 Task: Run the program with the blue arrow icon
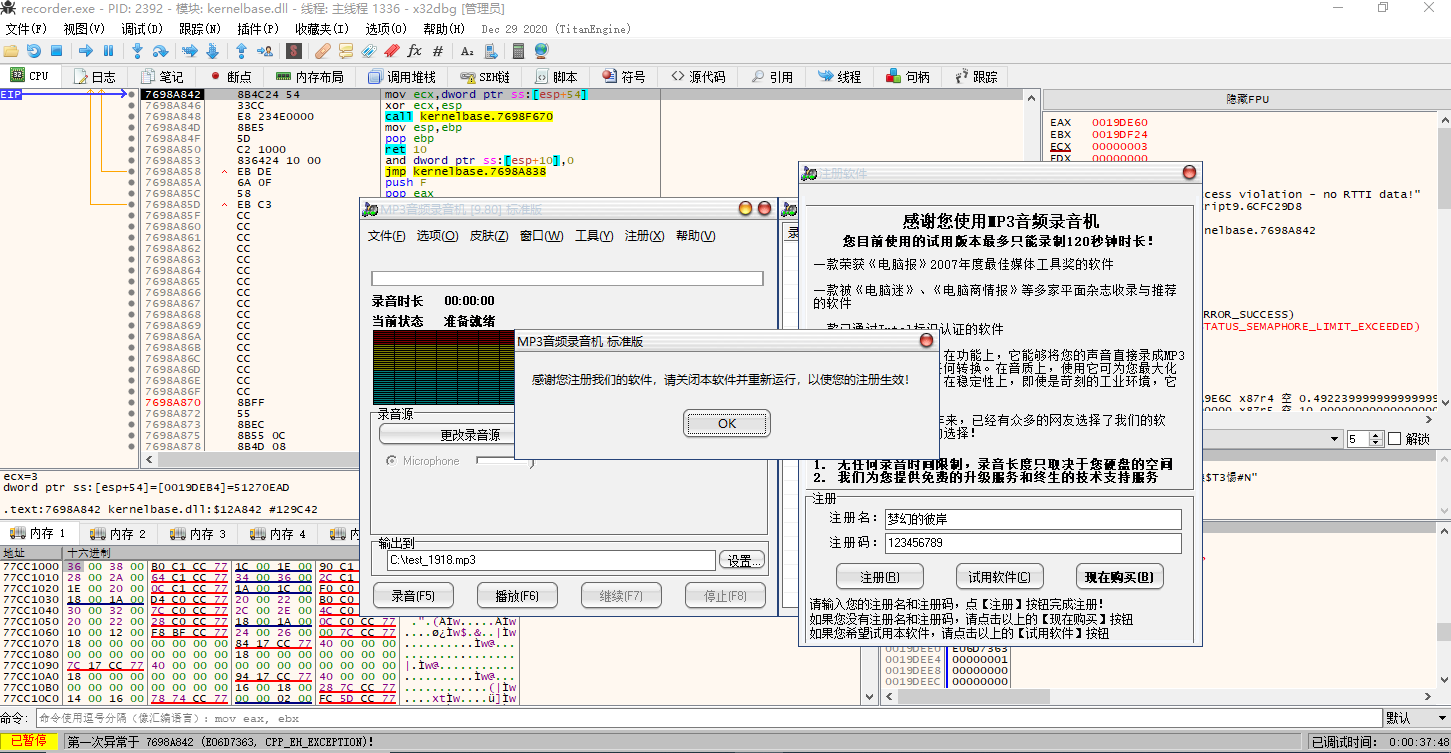pos(86,51)
